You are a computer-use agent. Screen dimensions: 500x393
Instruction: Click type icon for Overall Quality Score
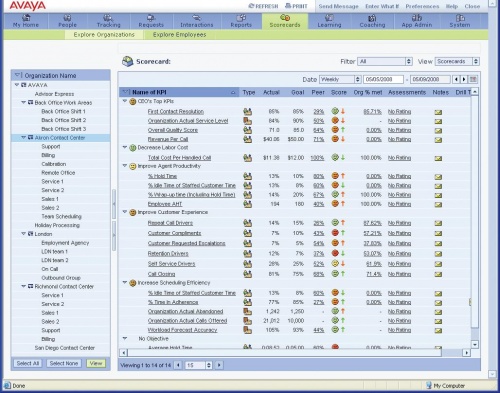[247, 130]
